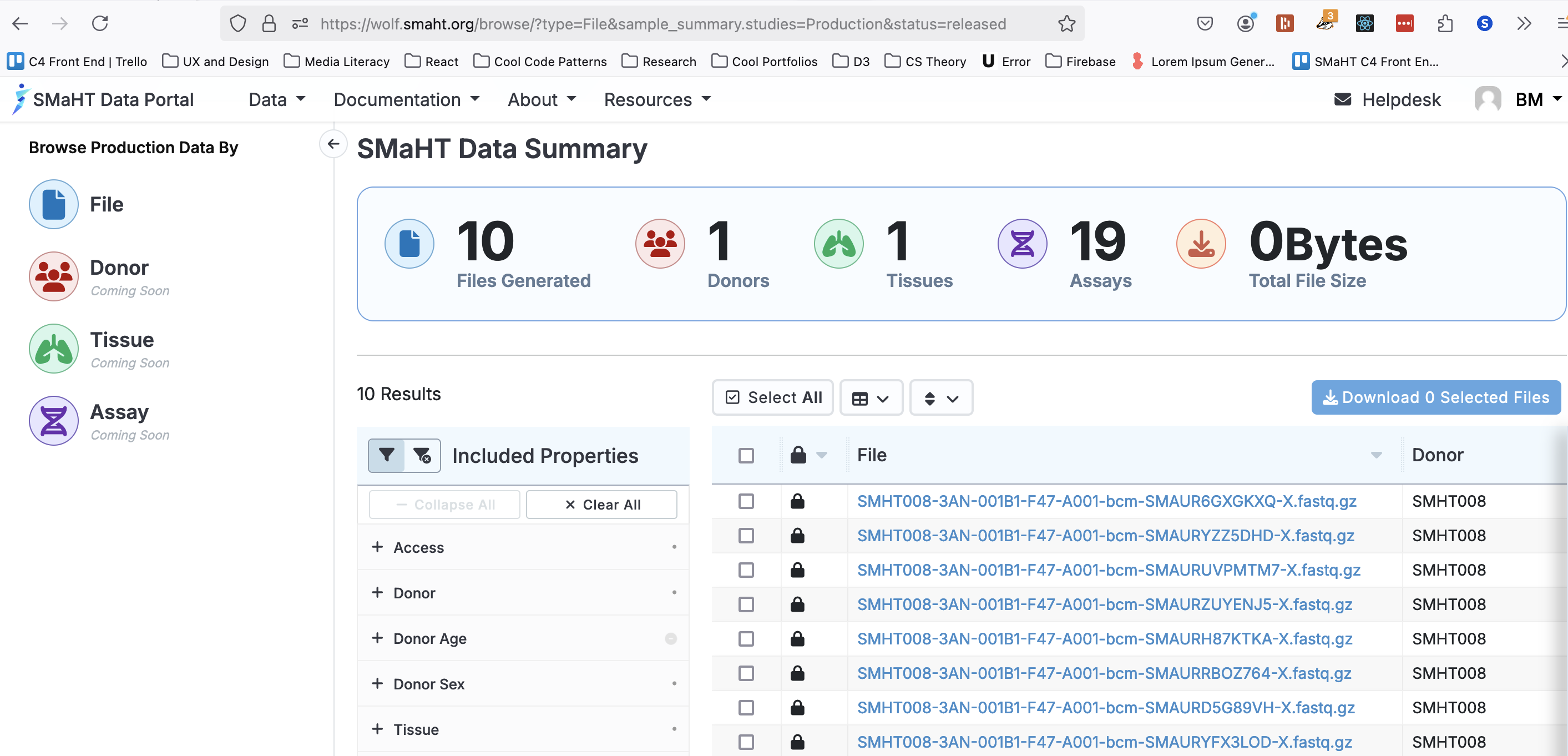This screenshot has width=1568, height=756.
Task: Open the Resources menu
Action: [657, 99]
